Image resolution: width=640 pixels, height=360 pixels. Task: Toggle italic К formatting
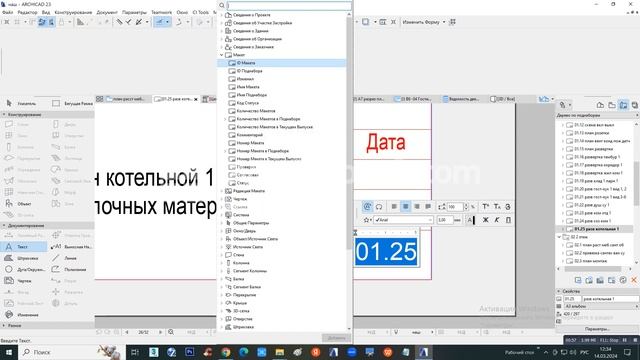[497, 220]
